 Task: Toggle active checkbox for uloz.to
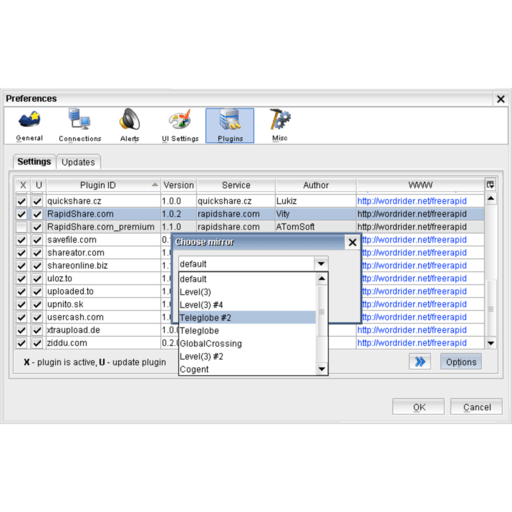tap(22, 278)
